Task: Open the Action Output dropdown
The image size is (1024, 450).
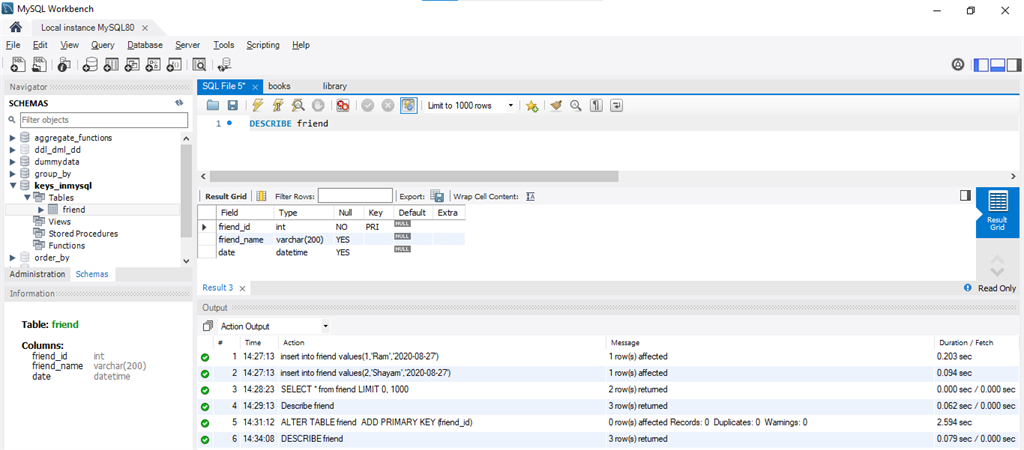Action: coord(272,326)
